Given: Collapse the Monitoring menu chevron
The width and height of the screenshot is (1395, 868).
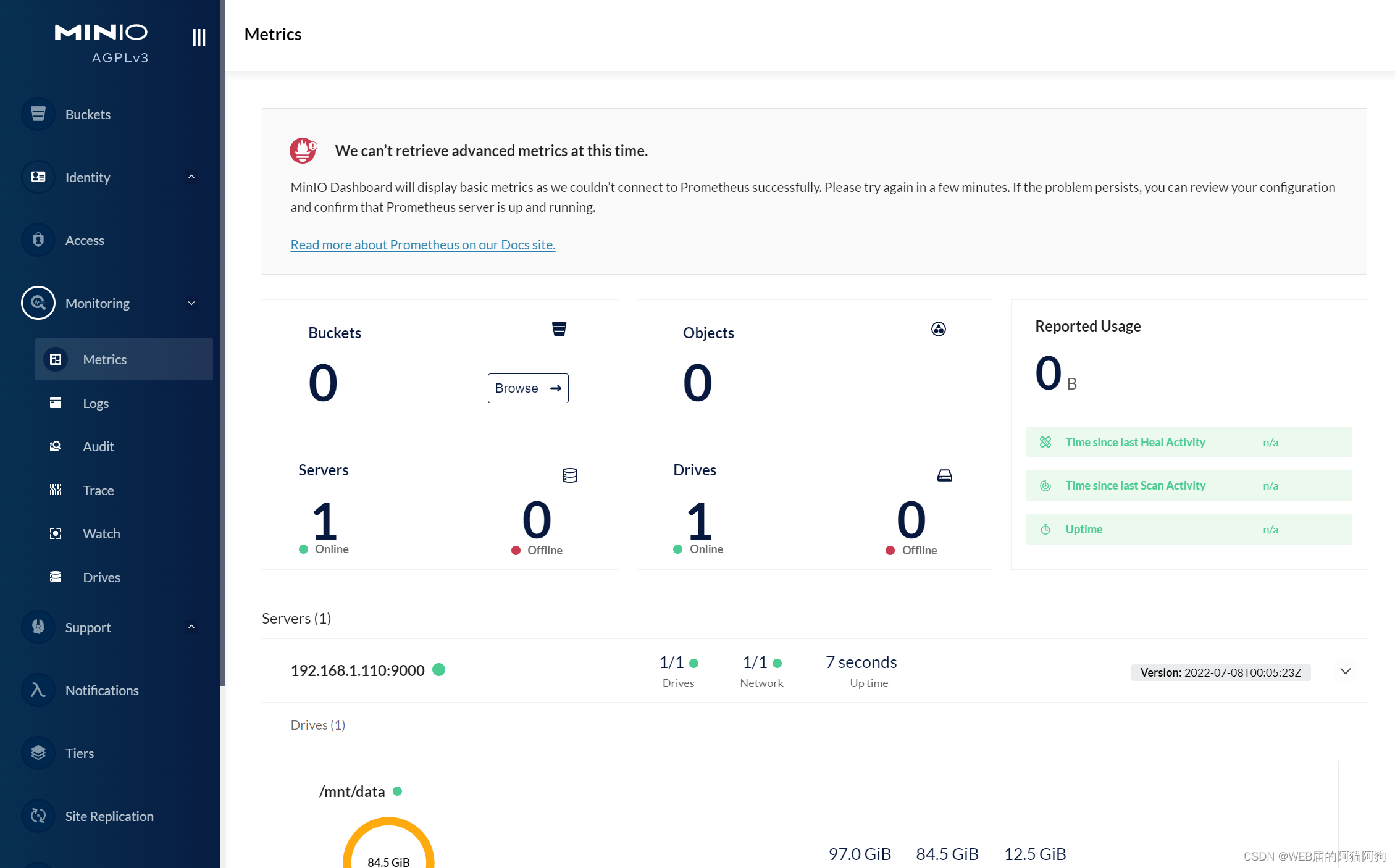Looking at the screenshot, I should (x=191, y=303).
